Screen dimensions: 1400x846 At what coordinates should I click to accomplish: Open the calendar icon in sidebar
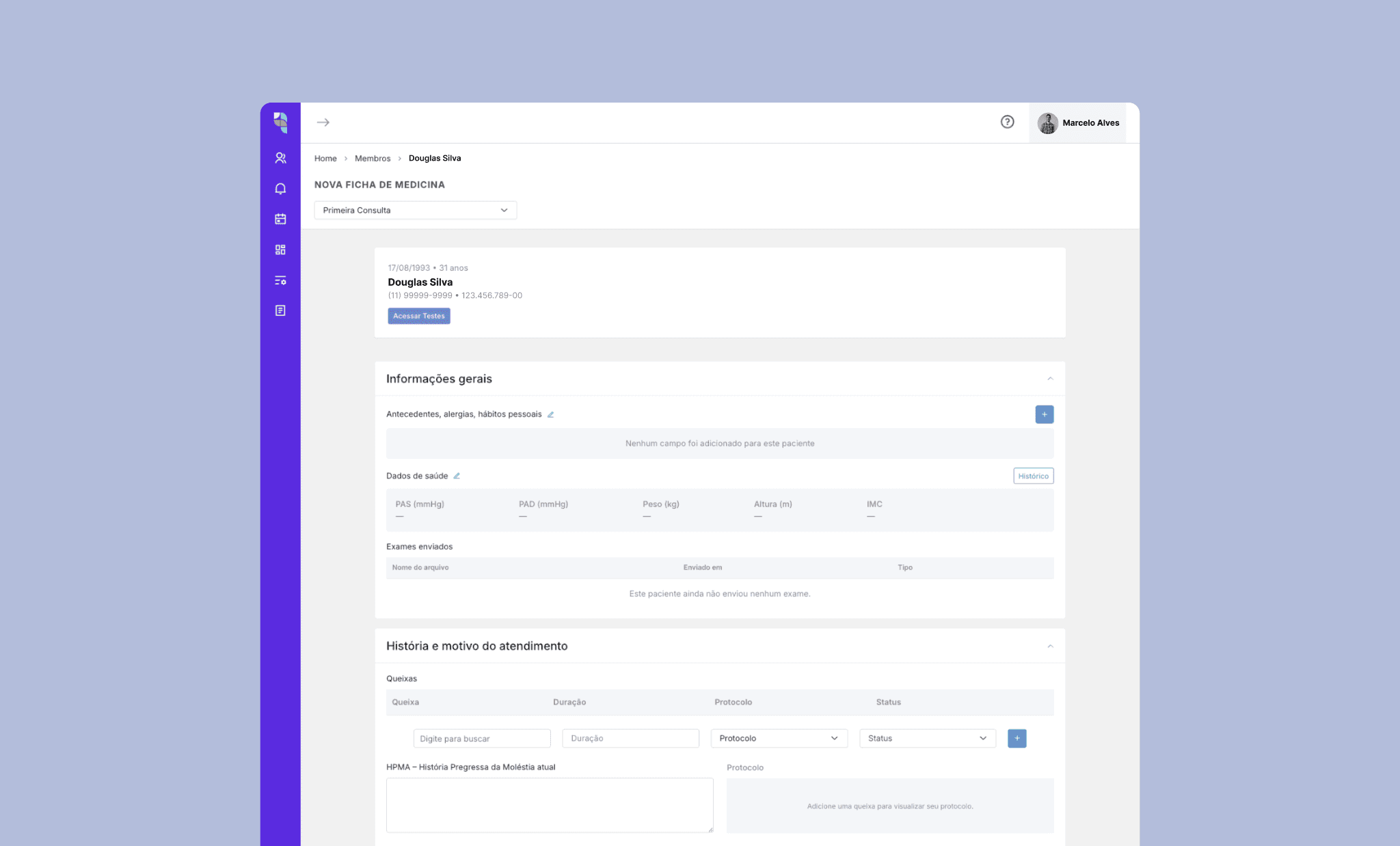coord(280,219)
